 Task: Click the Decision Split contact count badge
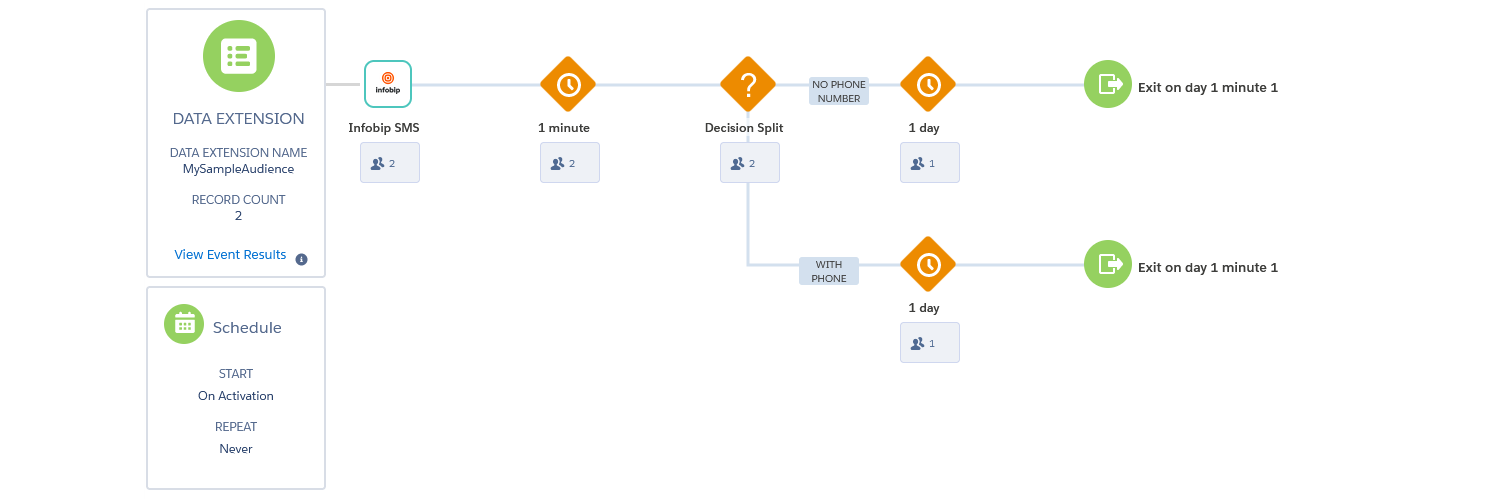tap(749, 163)
